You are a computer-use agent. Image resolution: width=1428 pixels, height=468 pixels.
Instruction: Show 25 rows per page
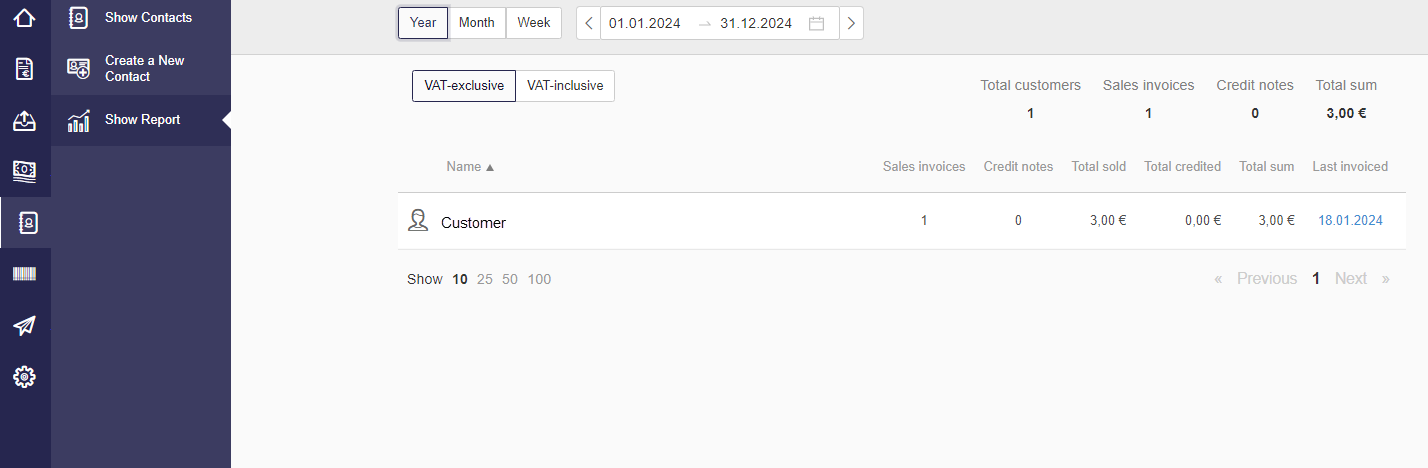click(485, 279)
